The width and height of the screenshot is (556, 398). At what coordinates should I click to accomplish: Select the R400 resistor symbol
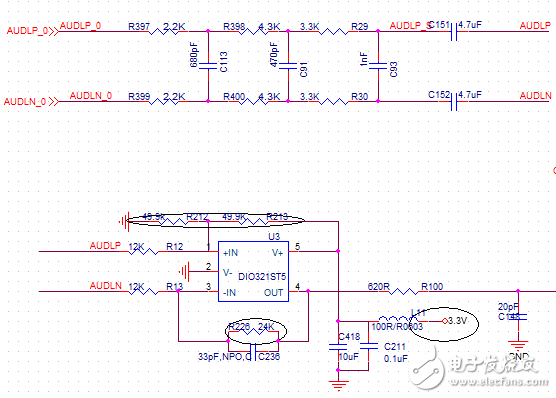click(254, 102)
